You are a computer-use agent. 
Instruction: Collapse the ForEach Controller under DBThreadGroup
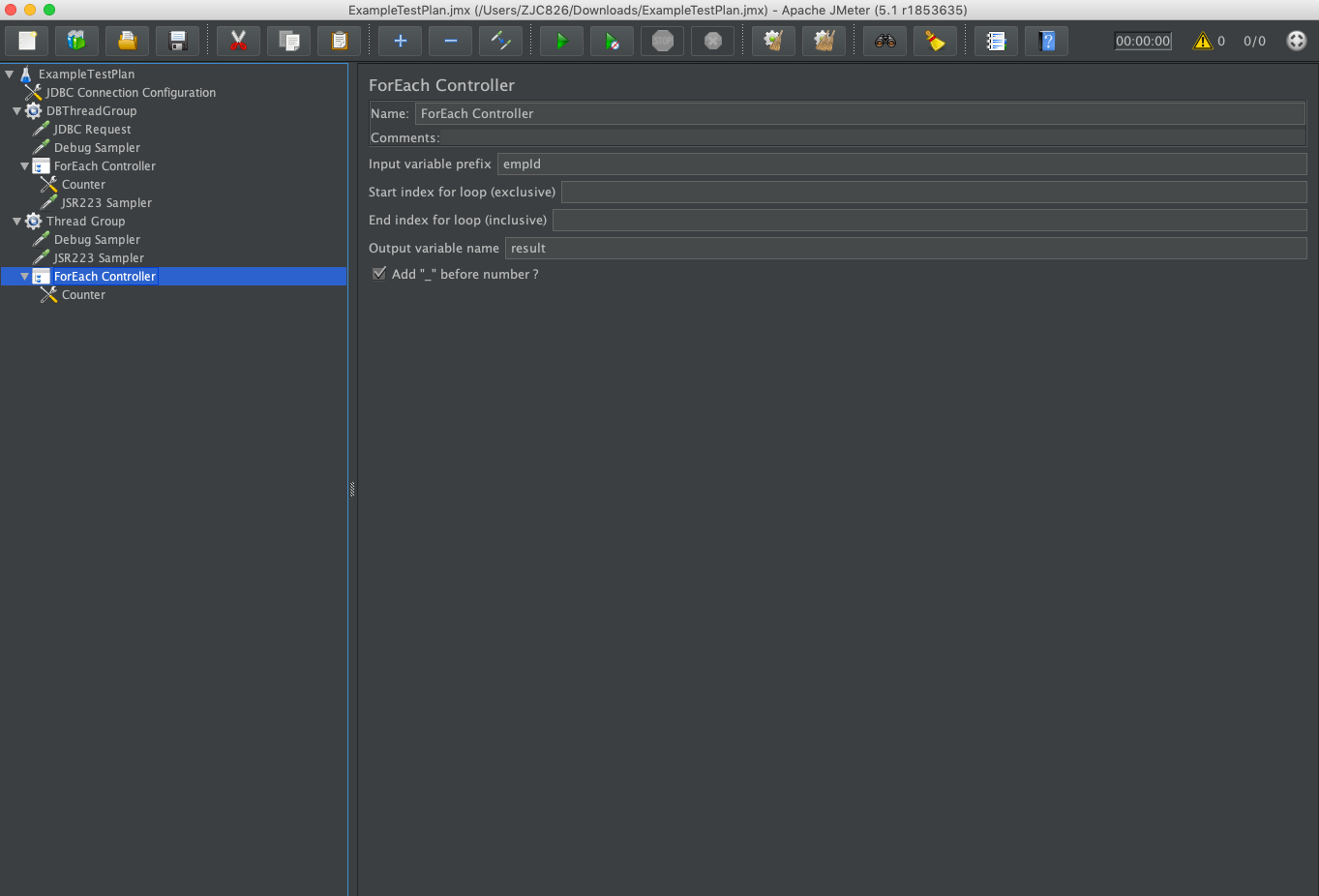point(24,165)
